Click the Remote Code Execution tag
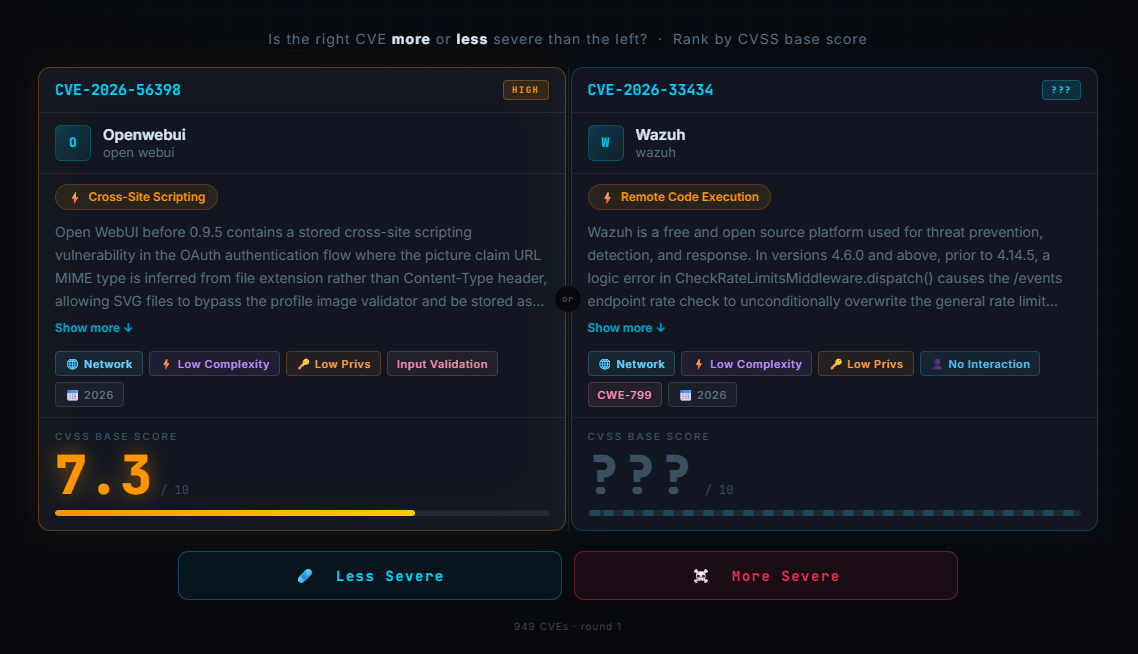This screenshot has height=654, width=1138. click(x=679, y=197)
